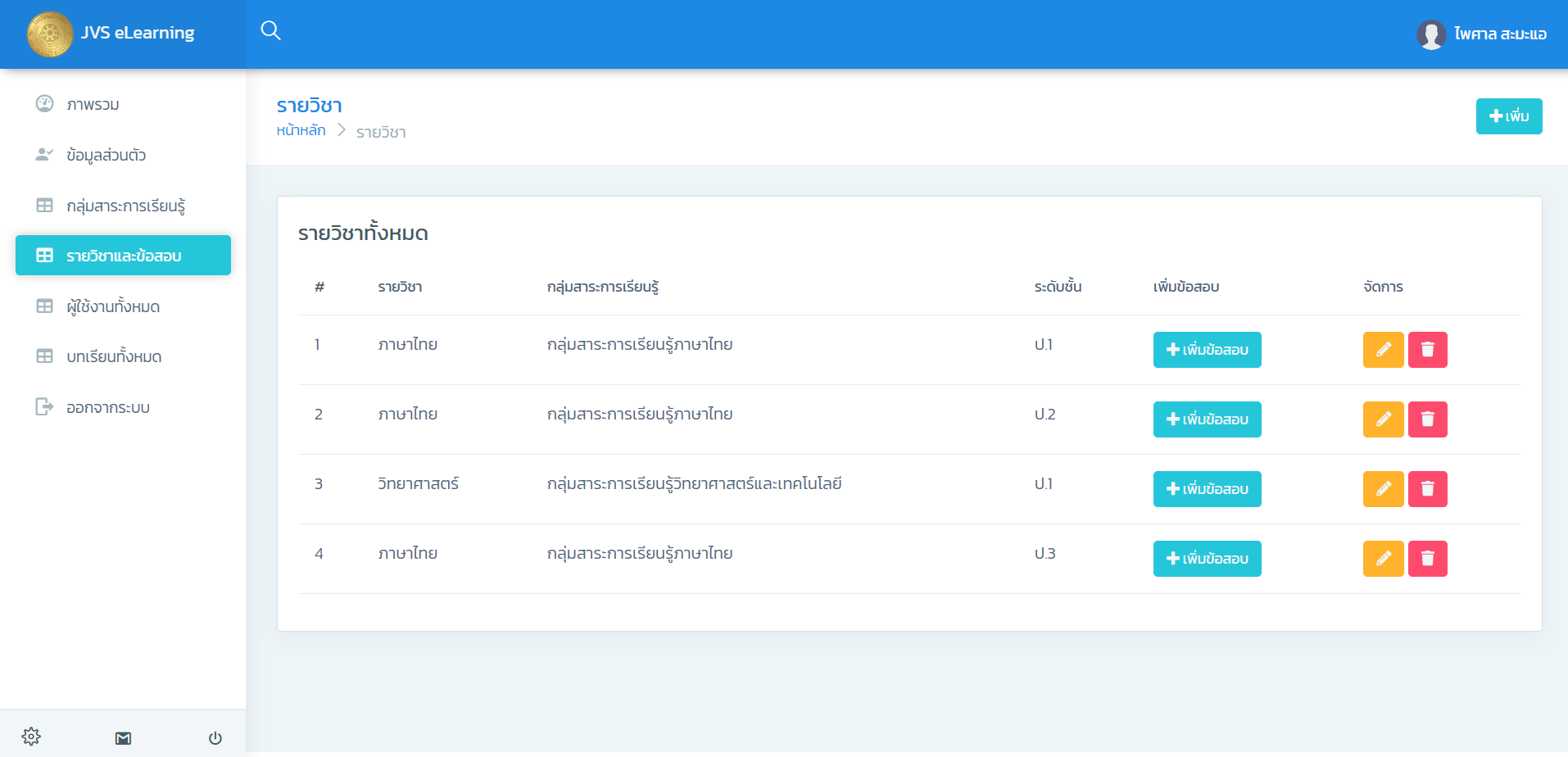Click the JVS eLearning logo emblem
The width and height of the screenshot is (1568, 757).
tap(50, 34)
